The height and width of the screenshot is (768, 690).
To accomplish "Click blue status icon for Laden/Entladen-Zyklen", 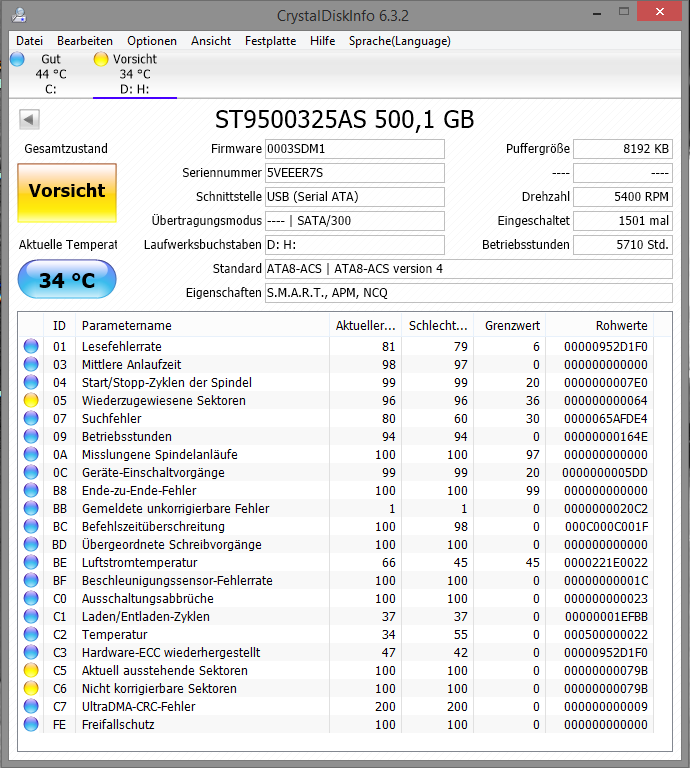I will [31, 617].
